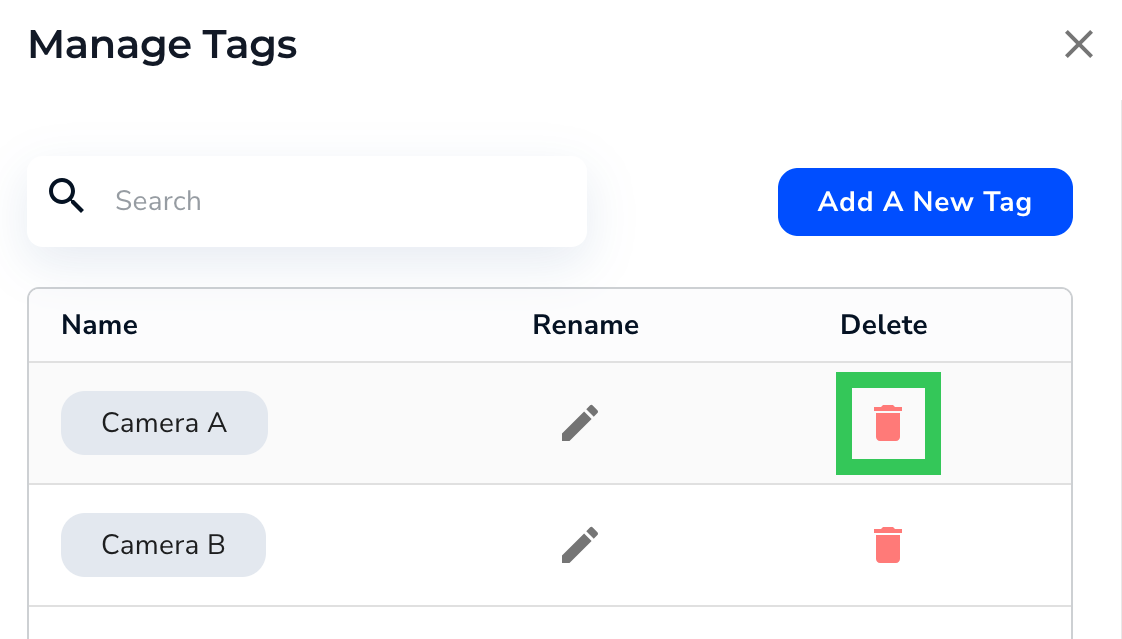
Task: Click the Delete column header
Action: click(x=883, y=325)
